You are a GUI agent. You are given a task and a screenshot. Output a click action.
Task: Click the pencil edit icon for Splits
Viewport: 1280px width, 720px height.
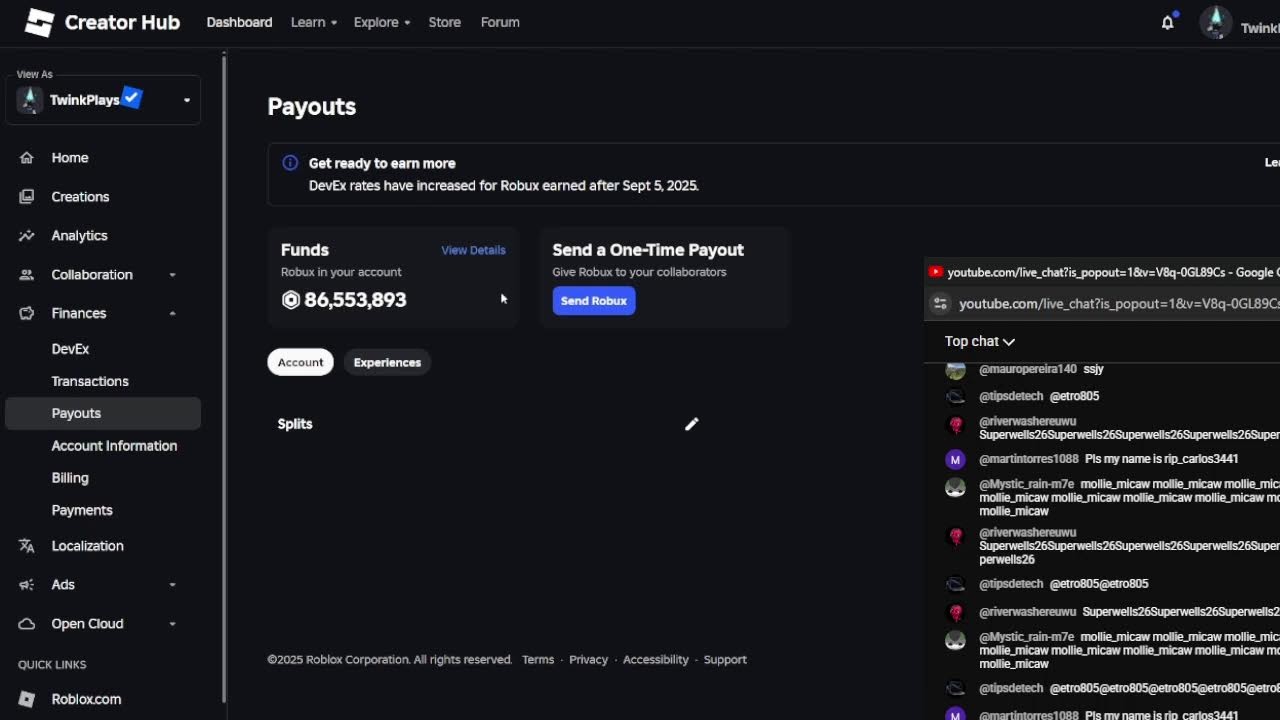(691, 424)
